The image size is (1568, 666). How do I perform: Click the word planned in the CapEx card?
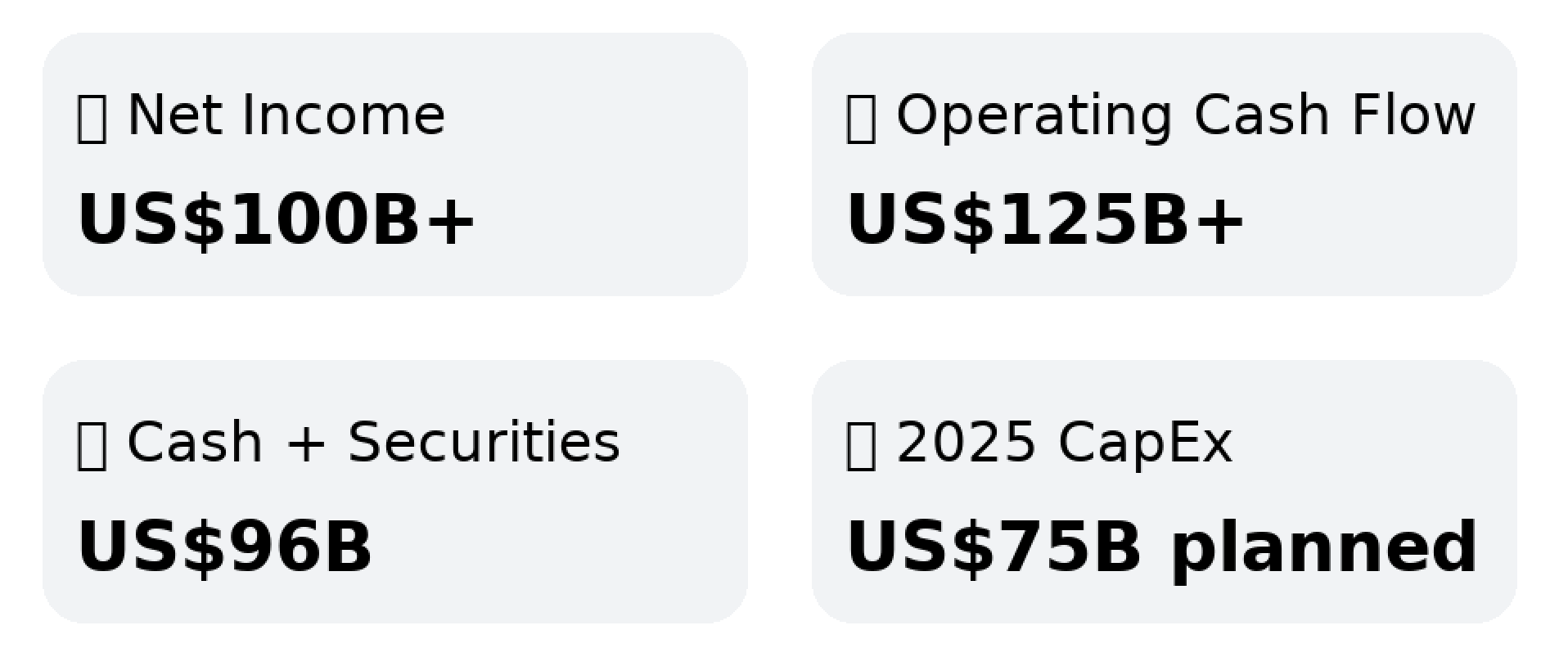coord(1324,548)
